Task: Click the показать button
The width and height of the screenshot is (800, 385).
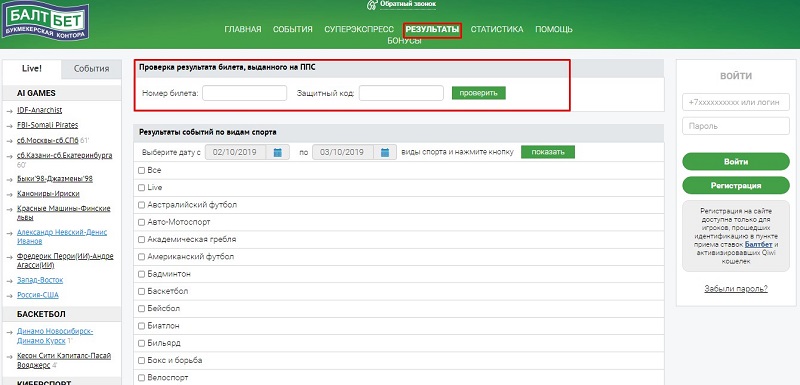Action: click(x=547, y=152)
